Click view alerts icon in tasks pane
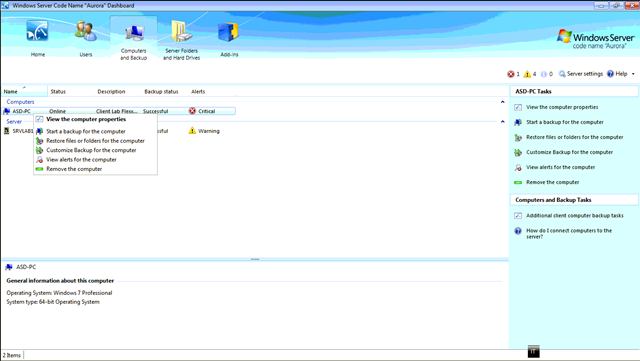The height and width of the screenshot is (361, 640). pyautogui.click(x=518, y=167)
